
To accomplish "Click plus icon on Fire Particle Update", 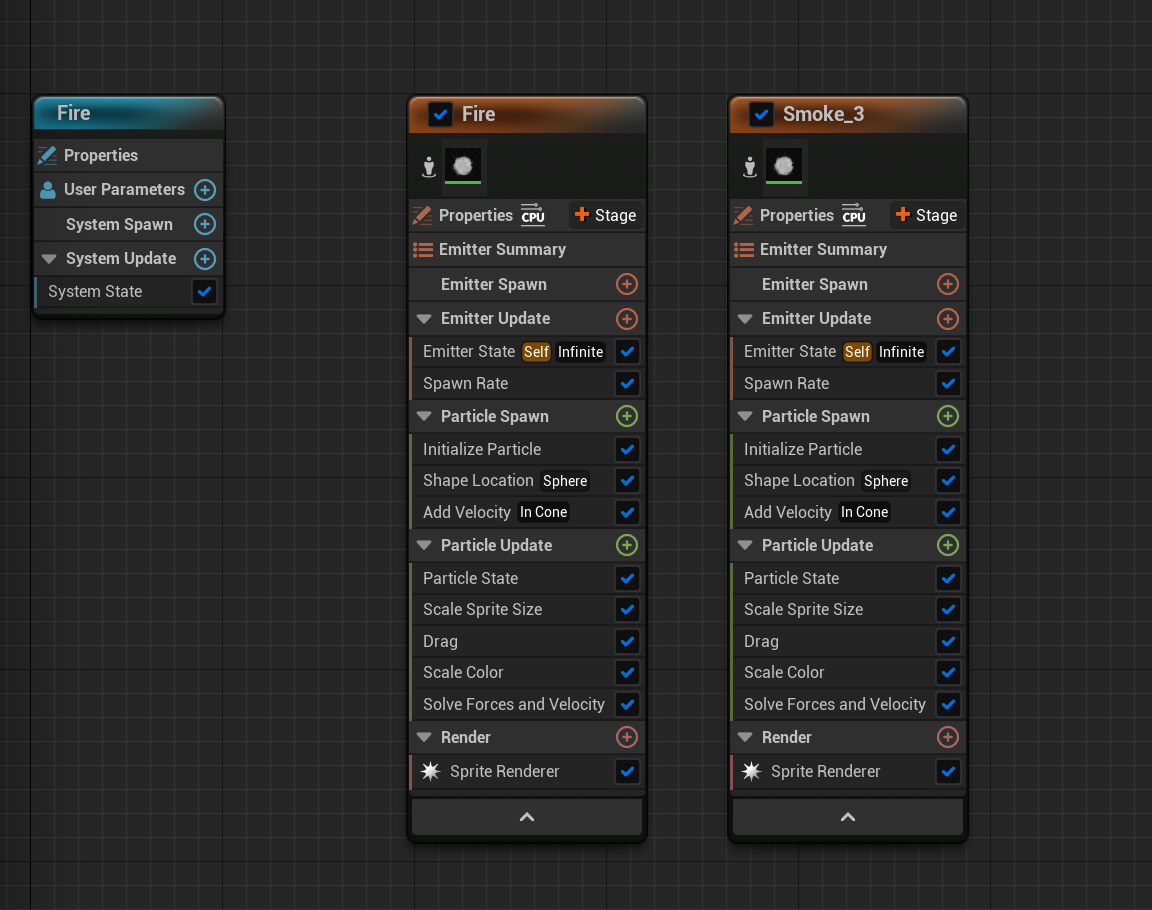I will pyautogui.click(x=627, y=545).
